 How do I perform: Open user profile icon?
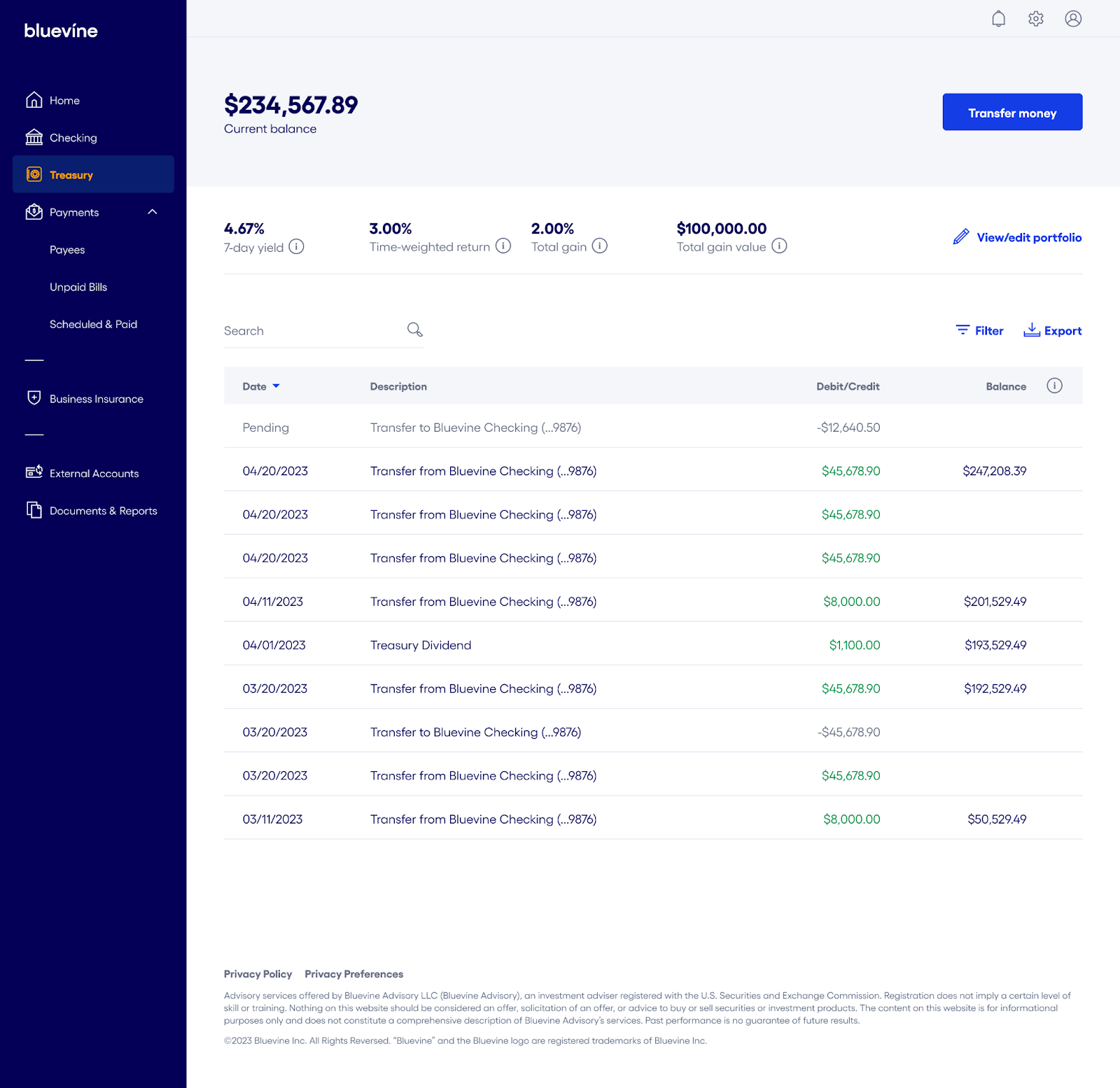1073,19
